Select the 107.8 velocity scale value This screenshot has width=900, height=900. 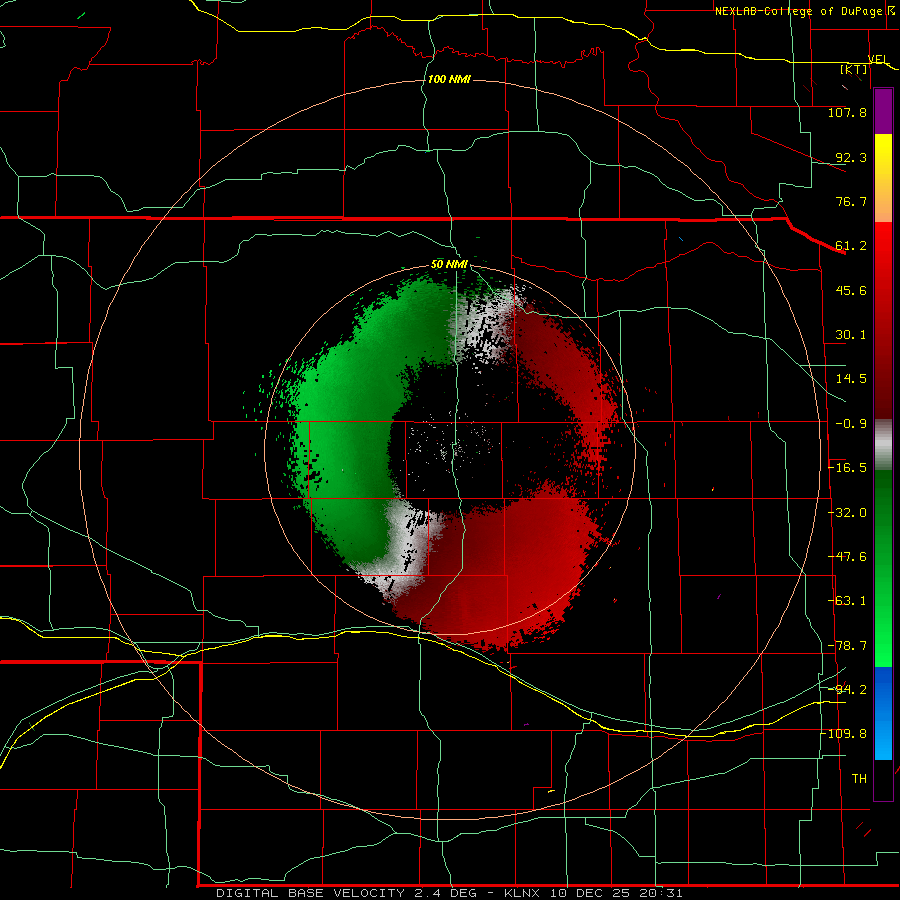847,112
